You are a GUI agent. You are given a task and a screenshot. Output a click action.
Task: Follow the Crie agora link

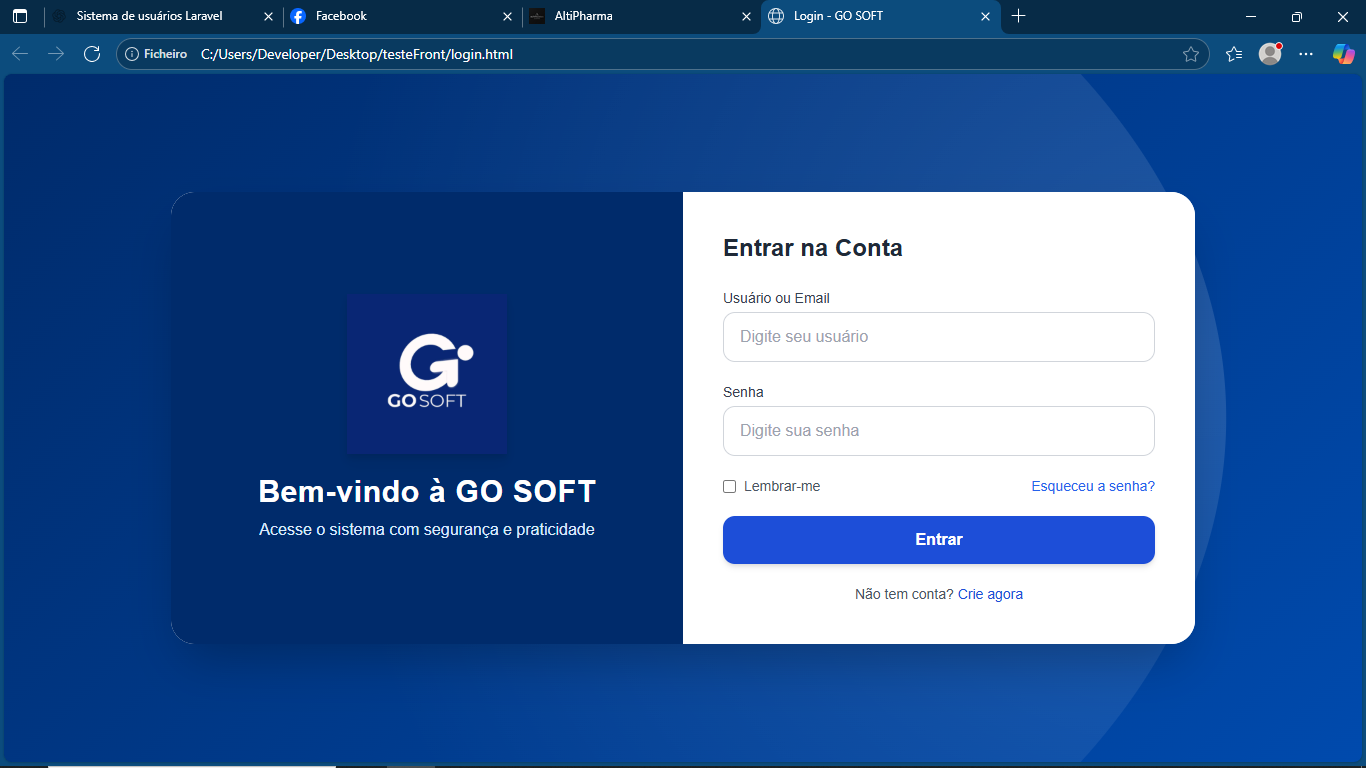click(990, 595)
